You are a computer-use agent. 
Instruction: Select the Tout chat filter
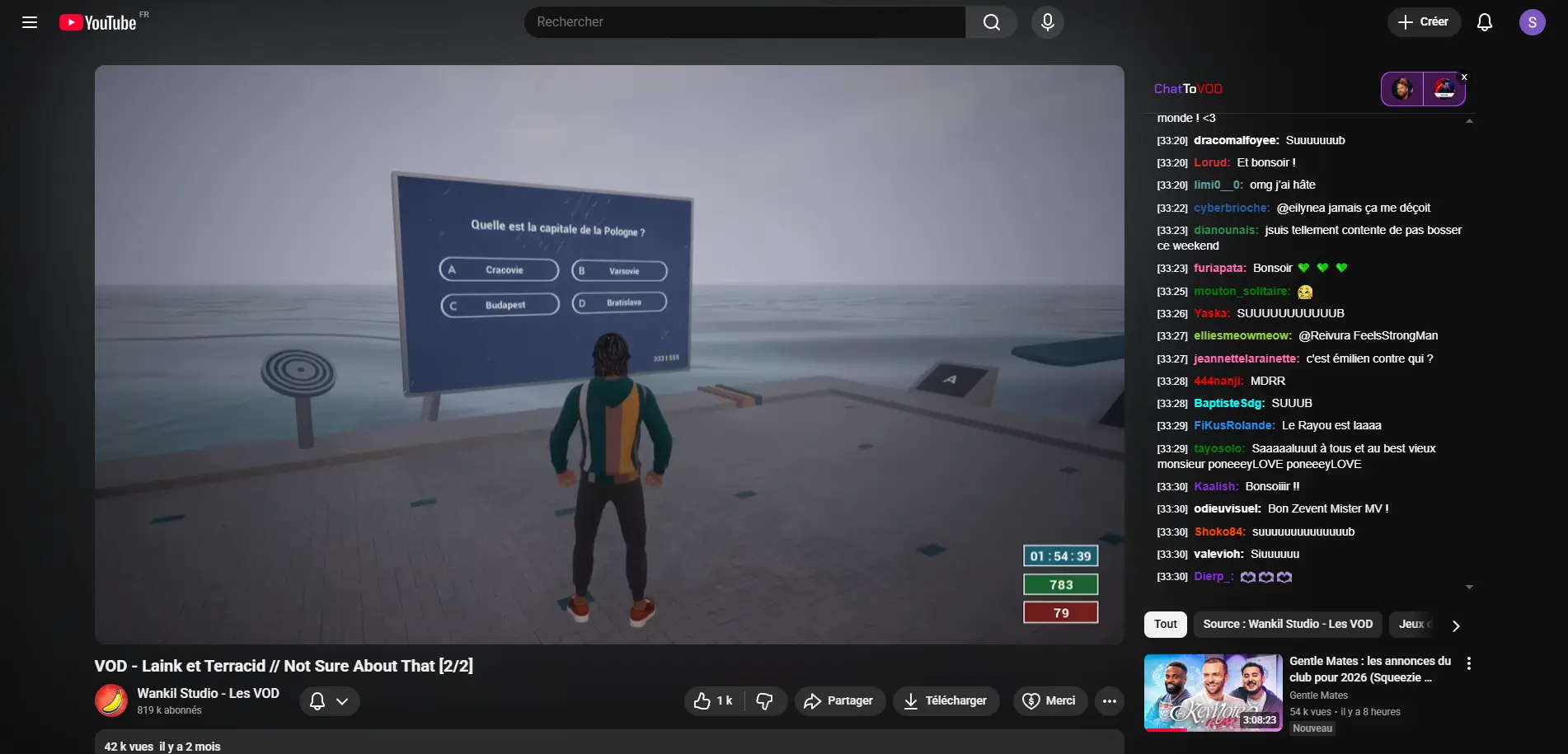[1165, 625]
